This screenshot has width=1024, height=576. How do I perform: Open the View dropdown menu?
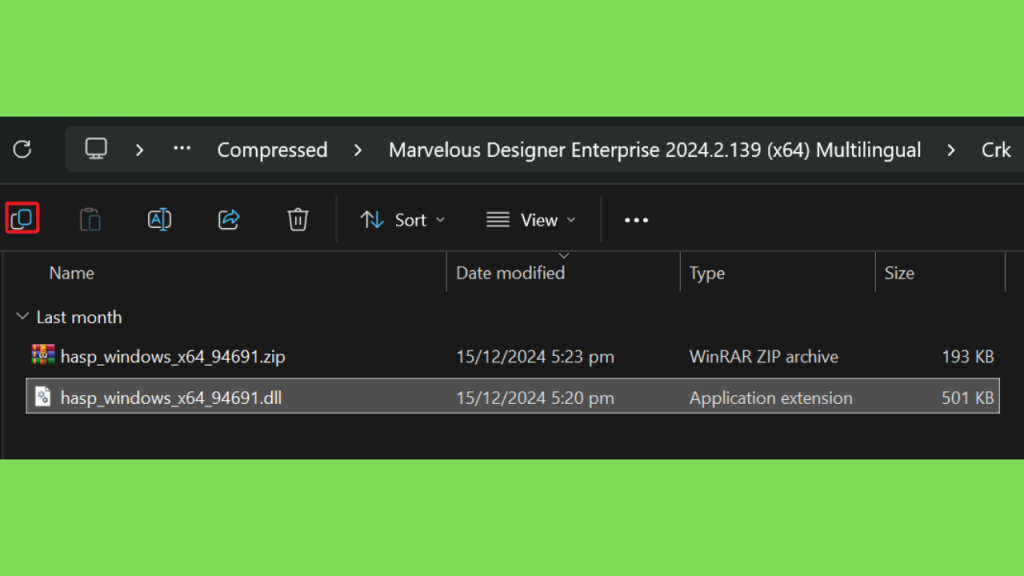(532, 220)
